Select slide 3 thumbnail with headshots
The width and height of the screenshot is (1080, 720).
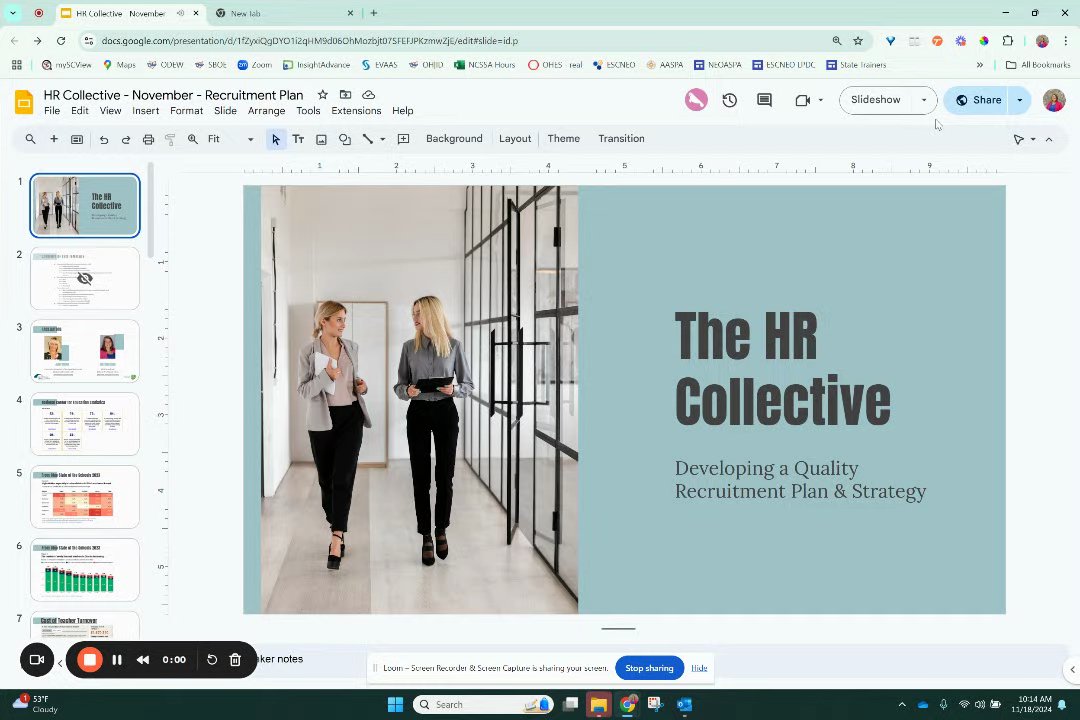pyautogui.click(x=85, y=351)
